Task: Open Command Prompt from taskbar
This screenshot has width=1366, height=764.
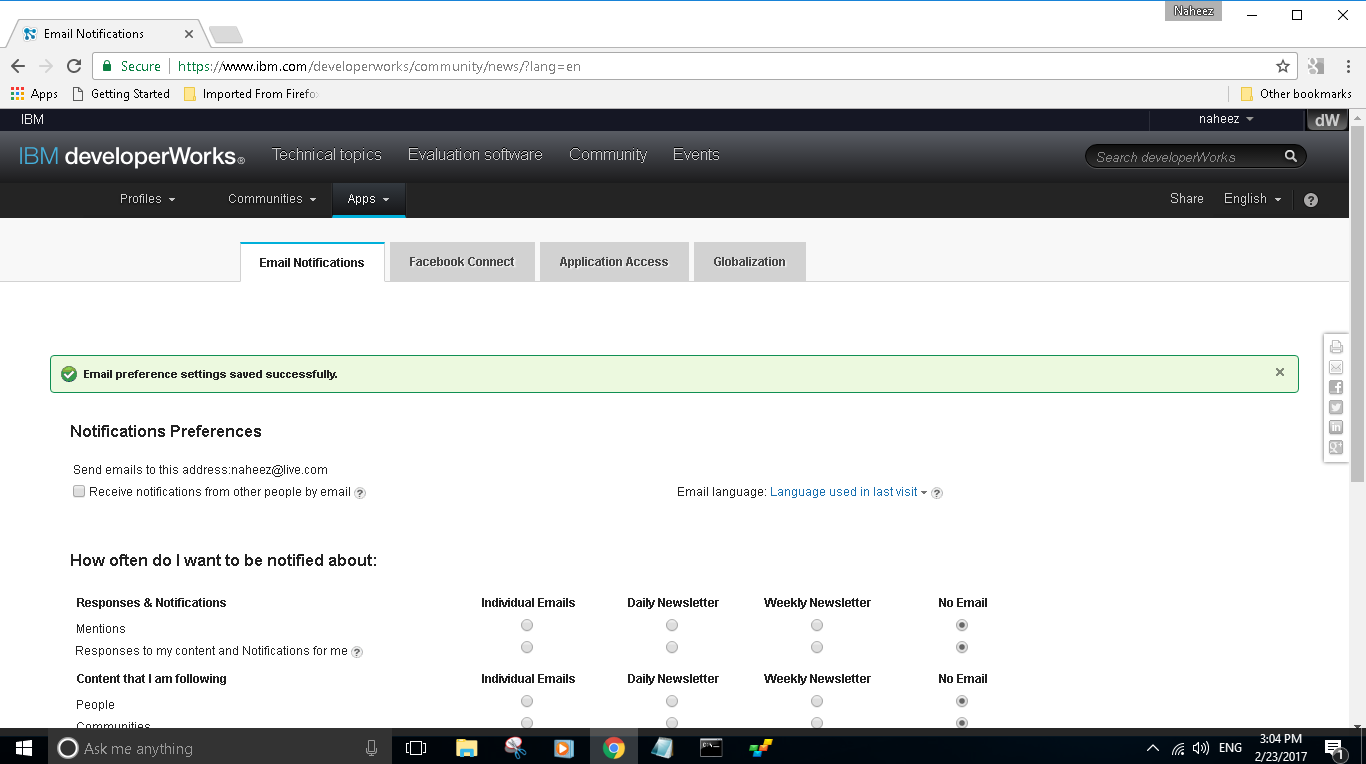Action: pos(711,747)
